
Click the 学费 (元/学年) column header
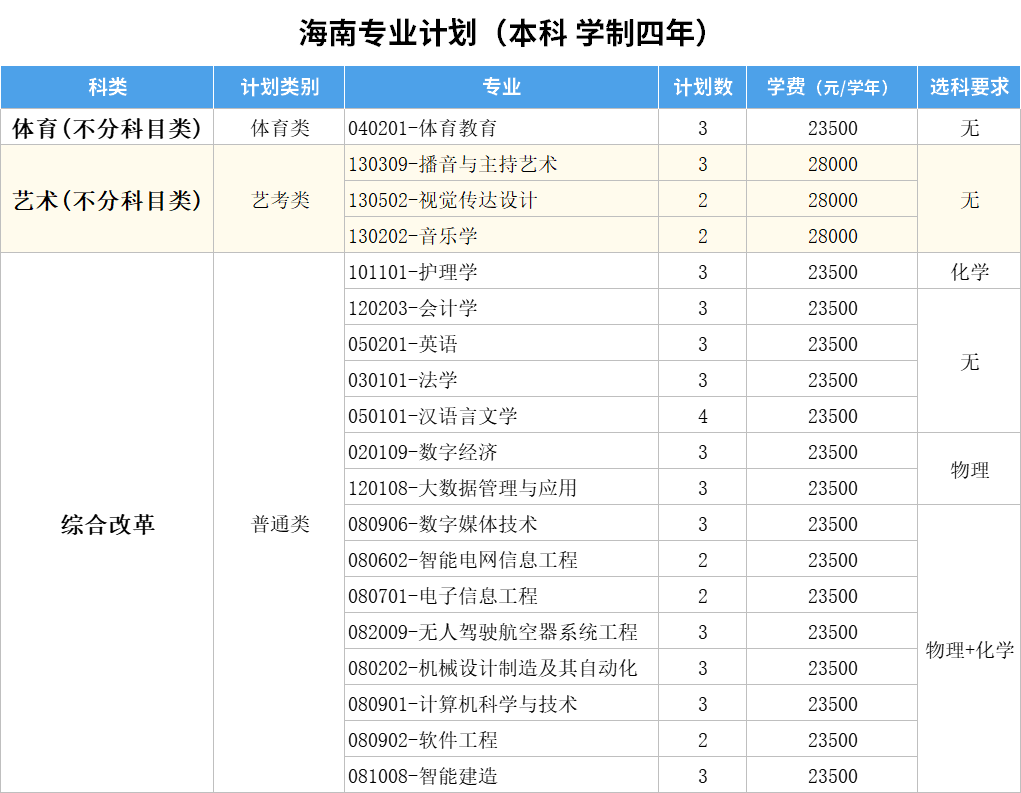tap(831, 87)
